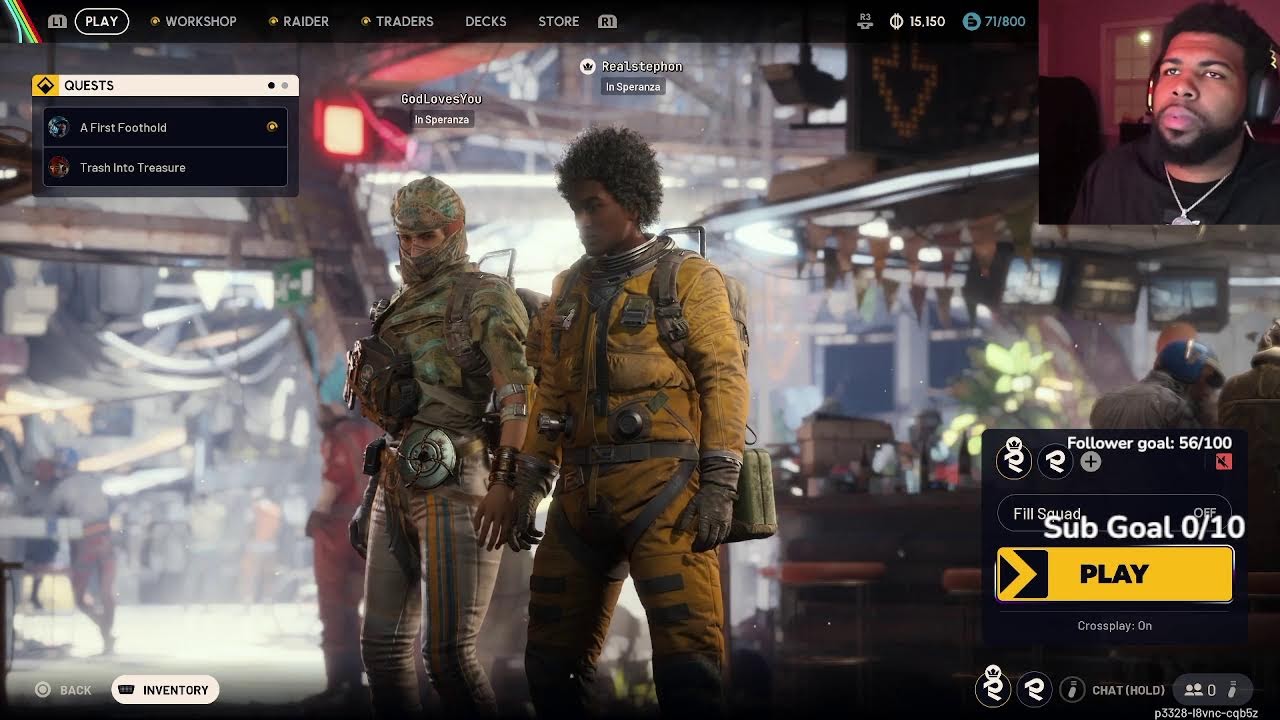Toggle the Fill Squad option
Image resolution: width=1280 pixels, height=720 pixels.
coord(1115,513)
